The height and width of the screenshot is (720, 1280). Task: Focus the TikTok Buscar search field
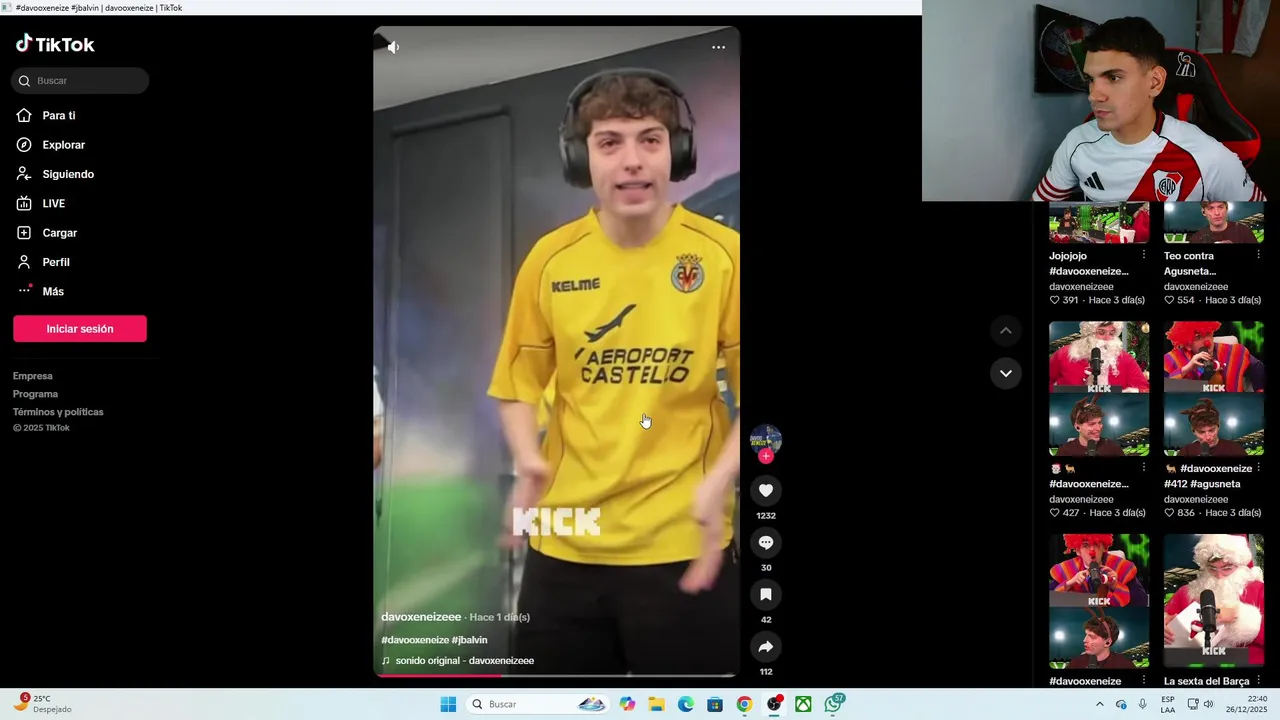click(x=80, y=81)
